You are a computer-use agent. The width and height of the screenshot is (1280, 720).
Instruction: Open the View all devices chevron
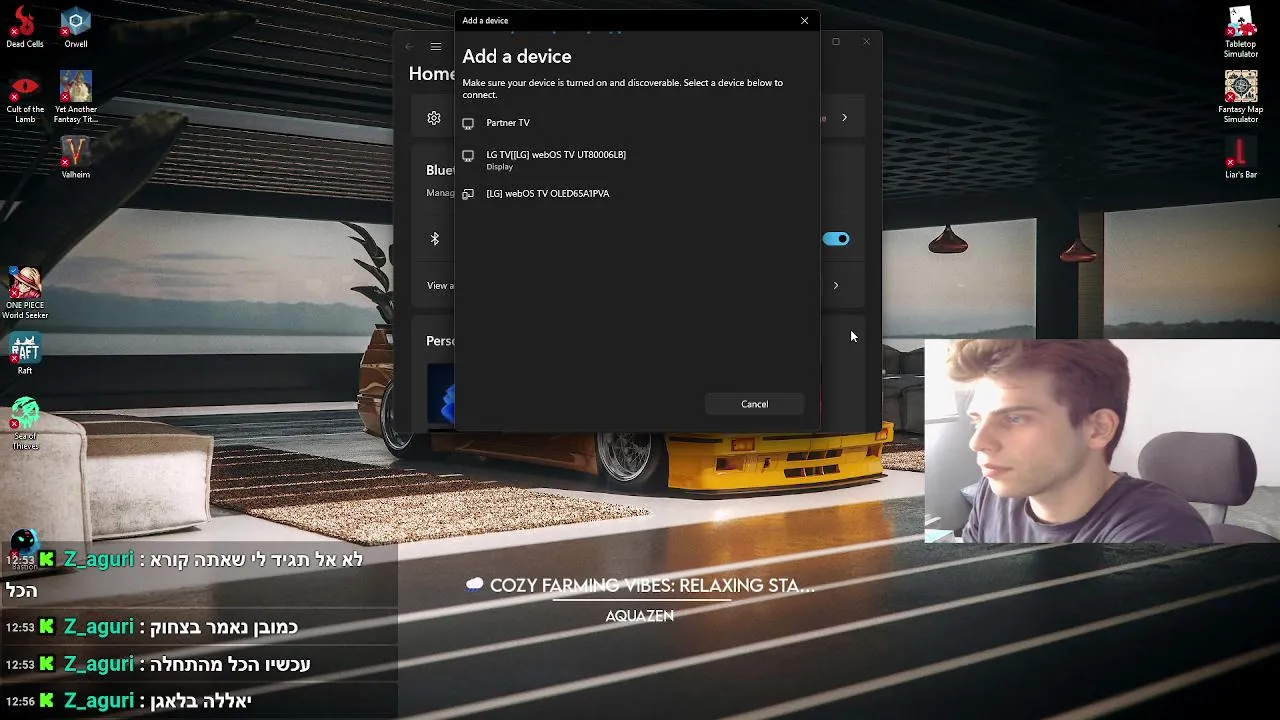tap(836, 285)
